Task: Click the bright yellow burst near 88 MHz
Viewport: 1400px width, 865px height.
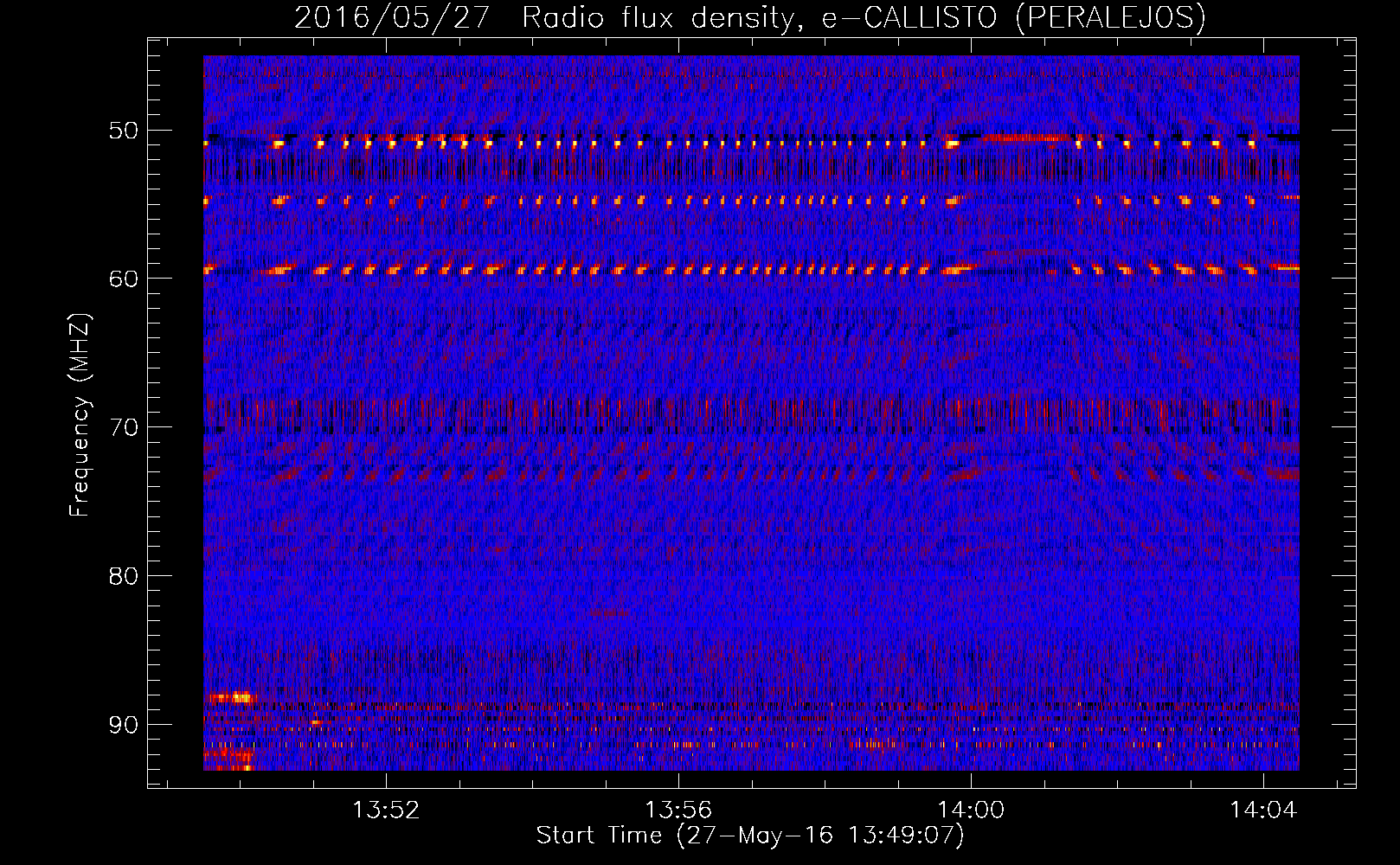Action: [232, 696]
